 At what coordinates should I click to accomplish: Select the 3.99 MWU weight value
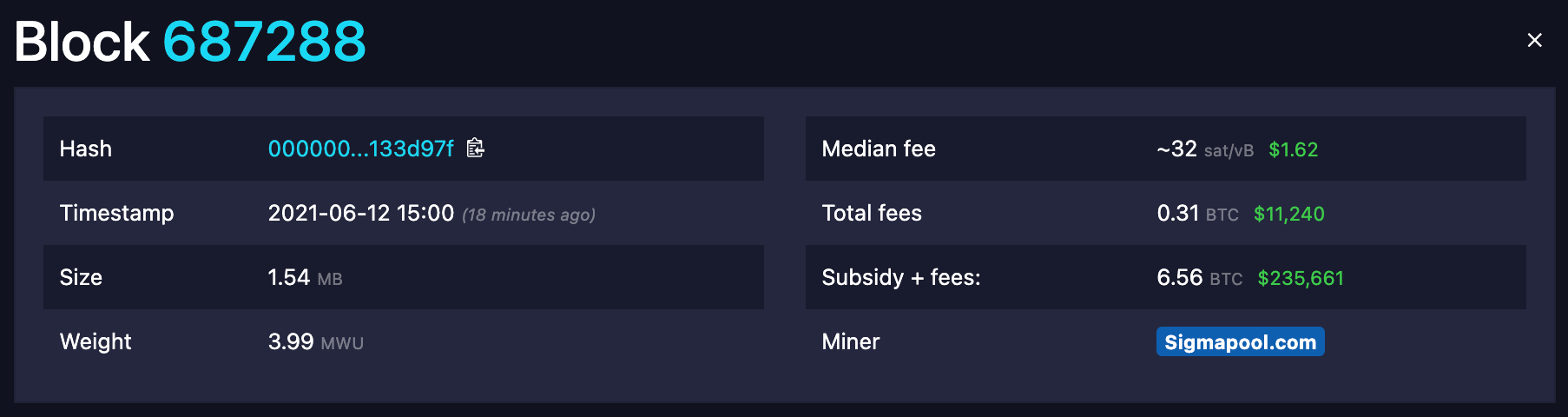tap(315, 342)
